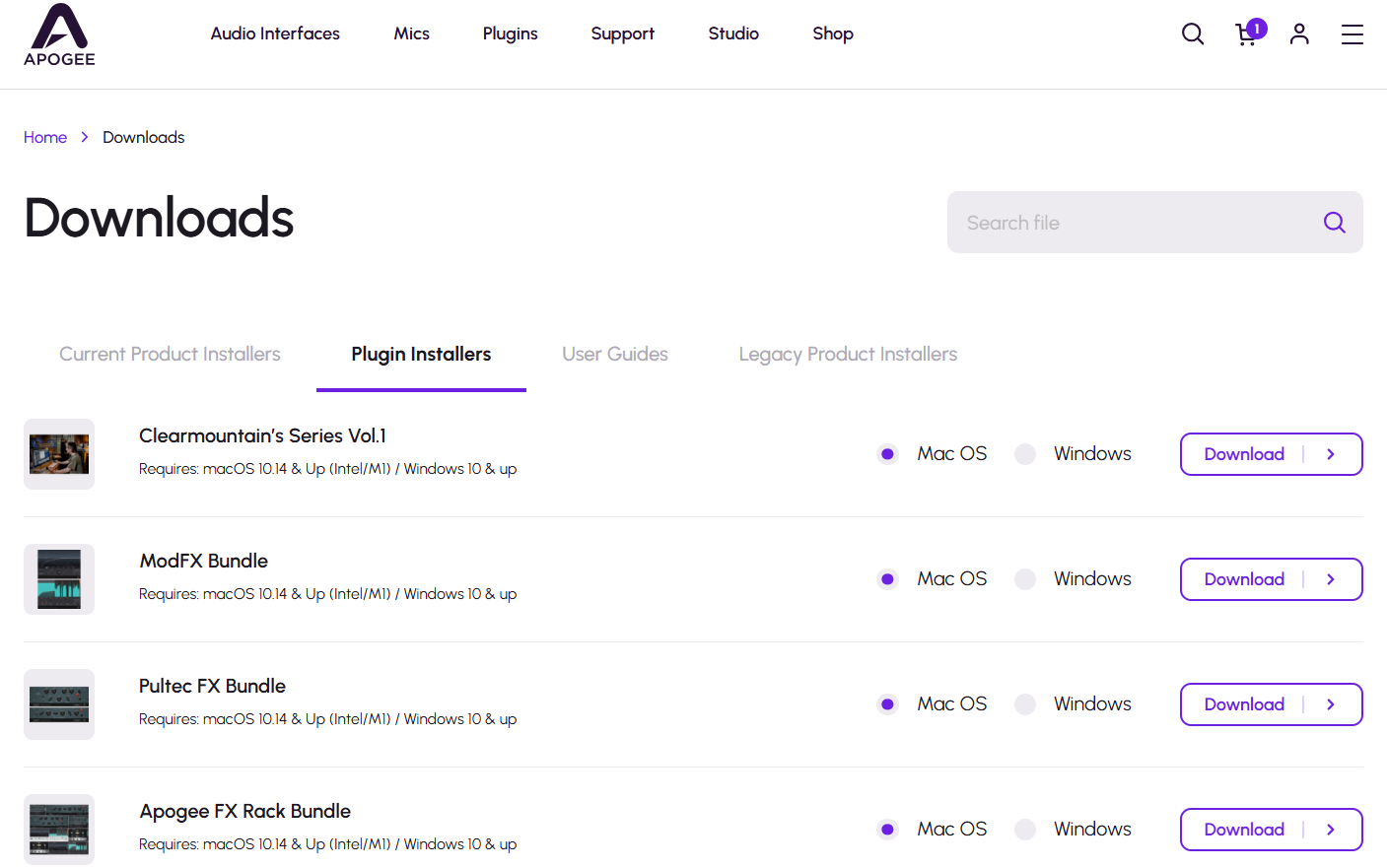Select Windows for ModFX Bundle

(1025, 579)
